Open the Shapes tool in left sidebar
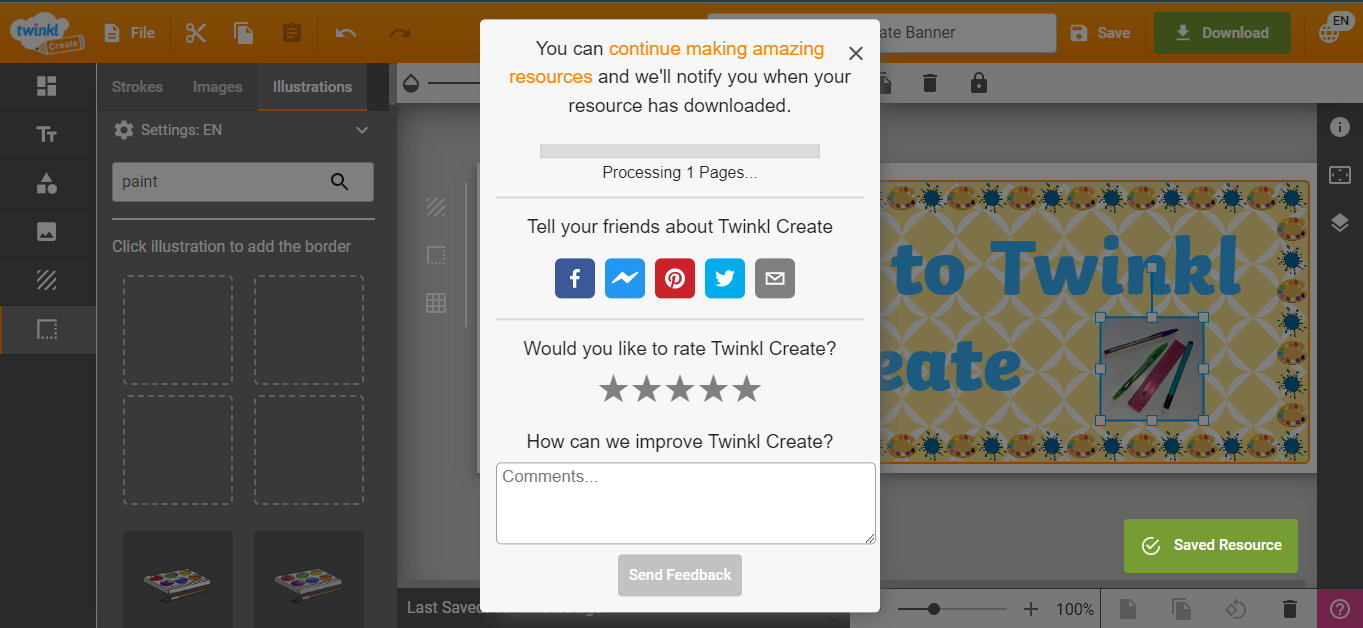Viewport: 1363px width, 628px height. pos(47,183)
